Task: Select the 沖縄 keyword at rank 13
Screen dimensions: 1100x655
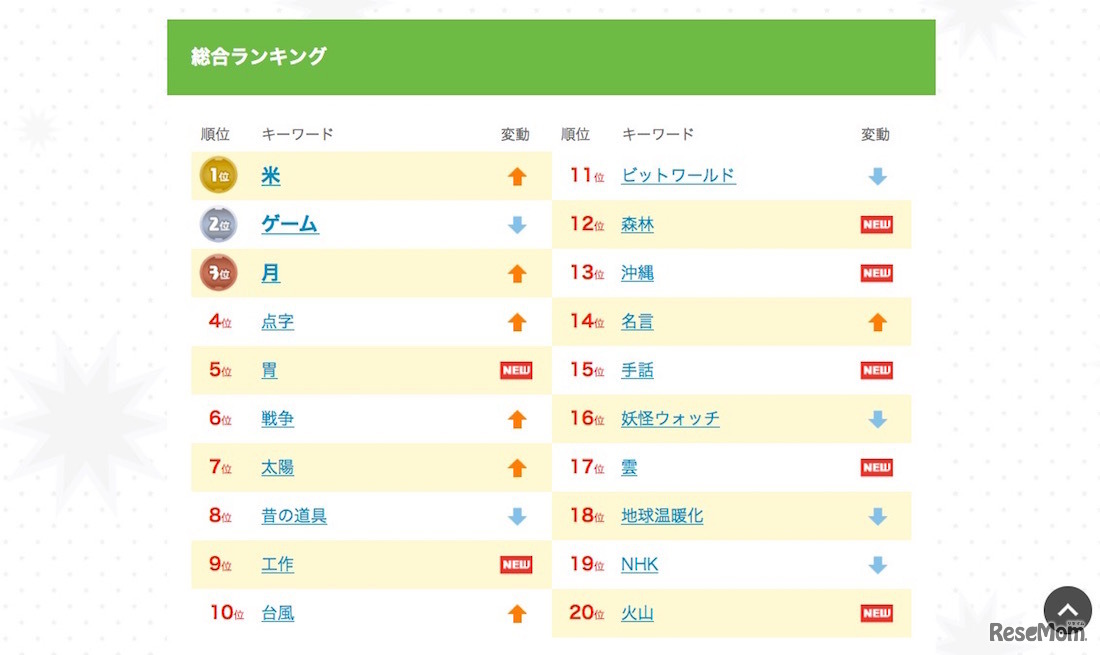Action: pyautogui.click(x=638, y=273)
